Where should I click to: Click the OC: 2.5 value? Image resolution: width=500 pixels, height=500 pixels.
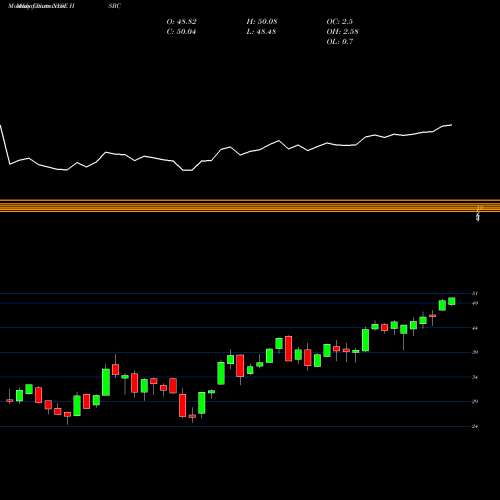point(339,22)
